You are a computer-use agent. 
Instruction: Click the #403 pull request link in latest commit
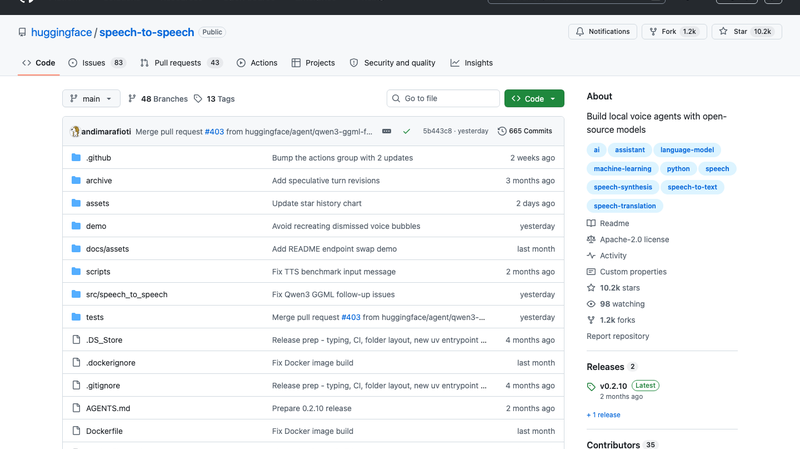(214, 131)
